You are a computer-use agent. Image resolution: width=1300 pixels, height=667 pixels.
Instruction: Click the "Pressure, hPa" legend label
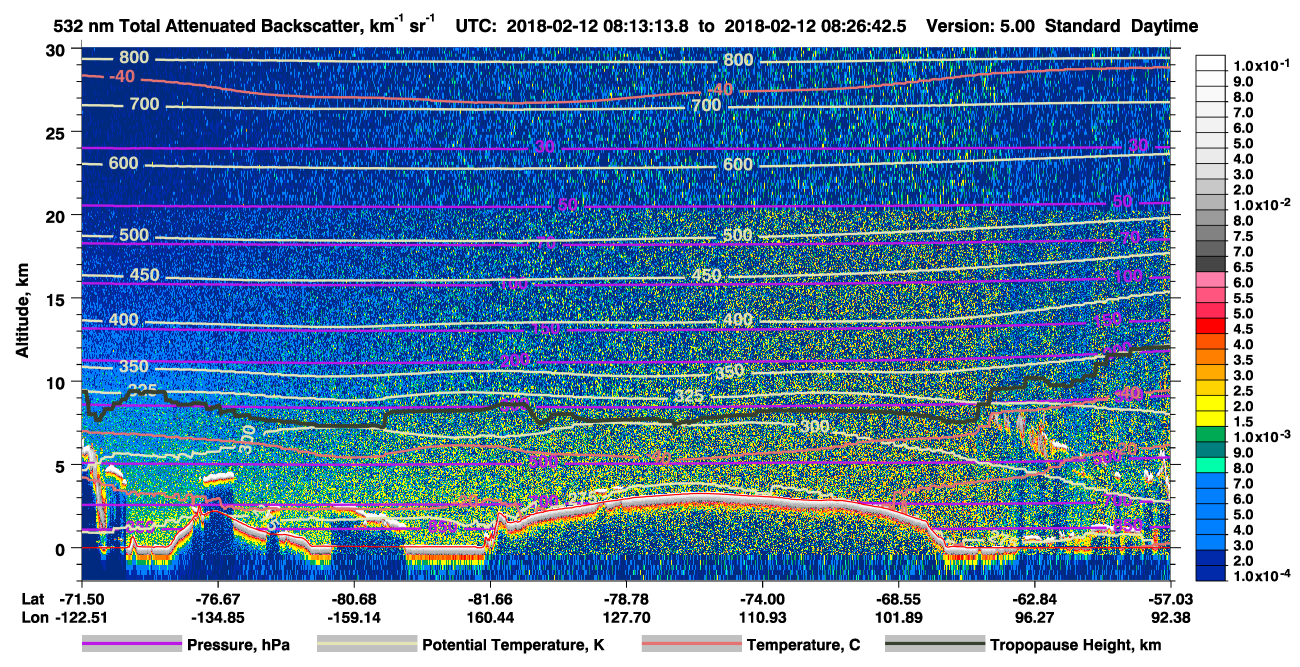click(238, 646)
